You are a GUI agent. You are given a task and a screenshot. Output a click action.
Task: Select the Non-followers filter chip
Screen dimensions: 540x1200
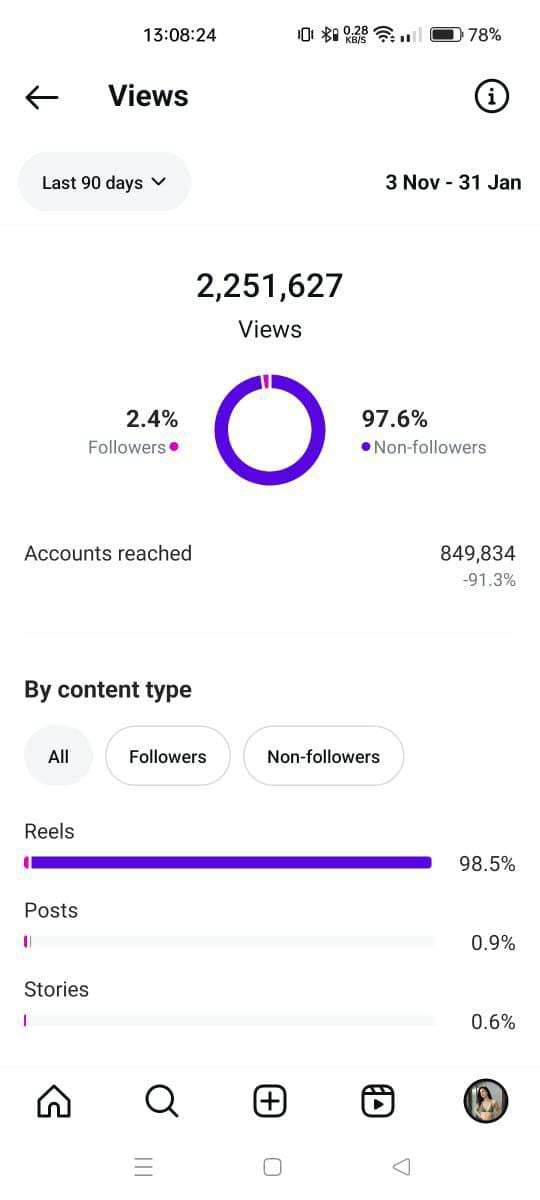323,756
